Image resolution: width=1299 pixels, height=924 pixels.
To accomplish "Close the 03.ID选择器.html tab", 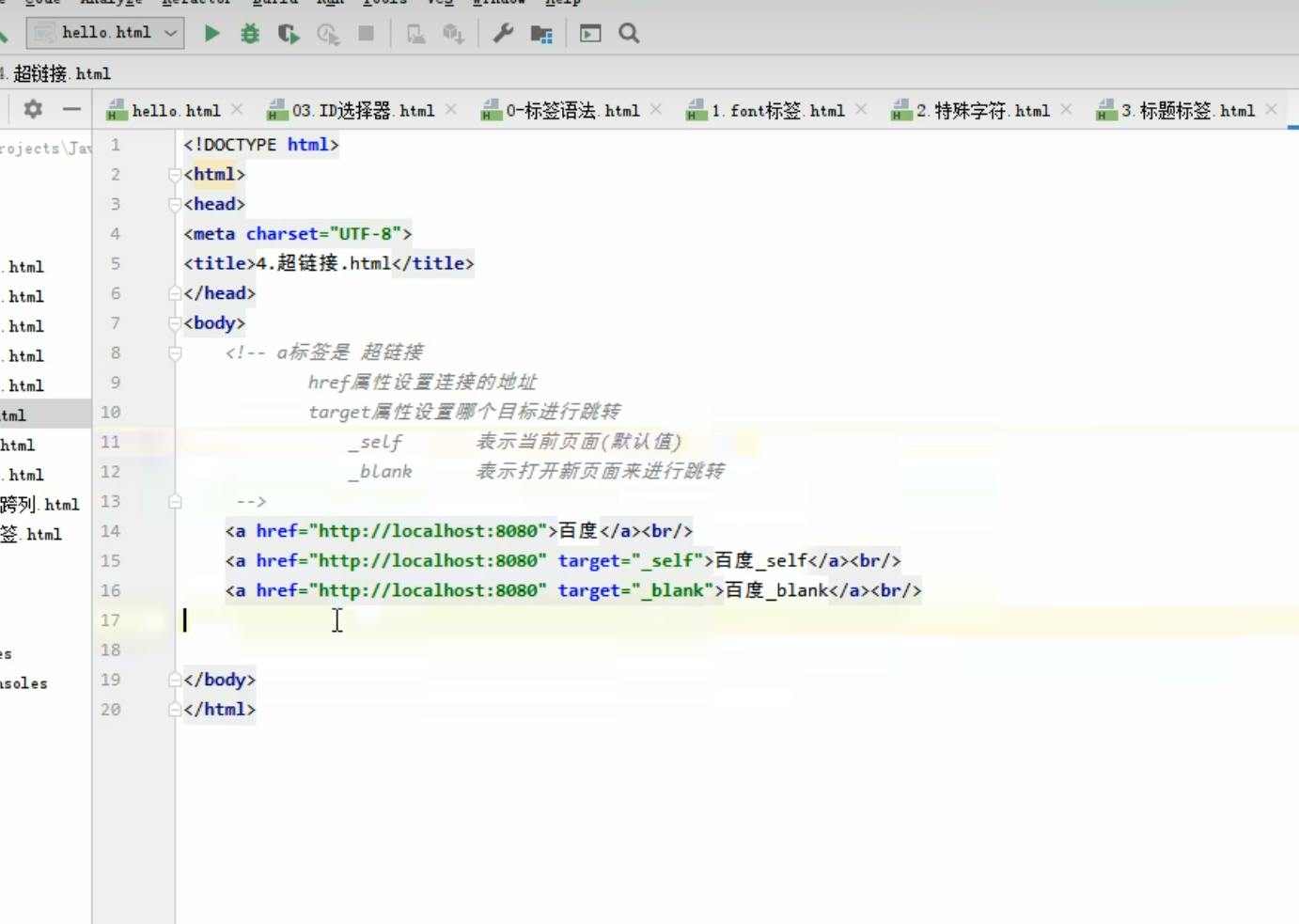I will (x=451, y=110).
